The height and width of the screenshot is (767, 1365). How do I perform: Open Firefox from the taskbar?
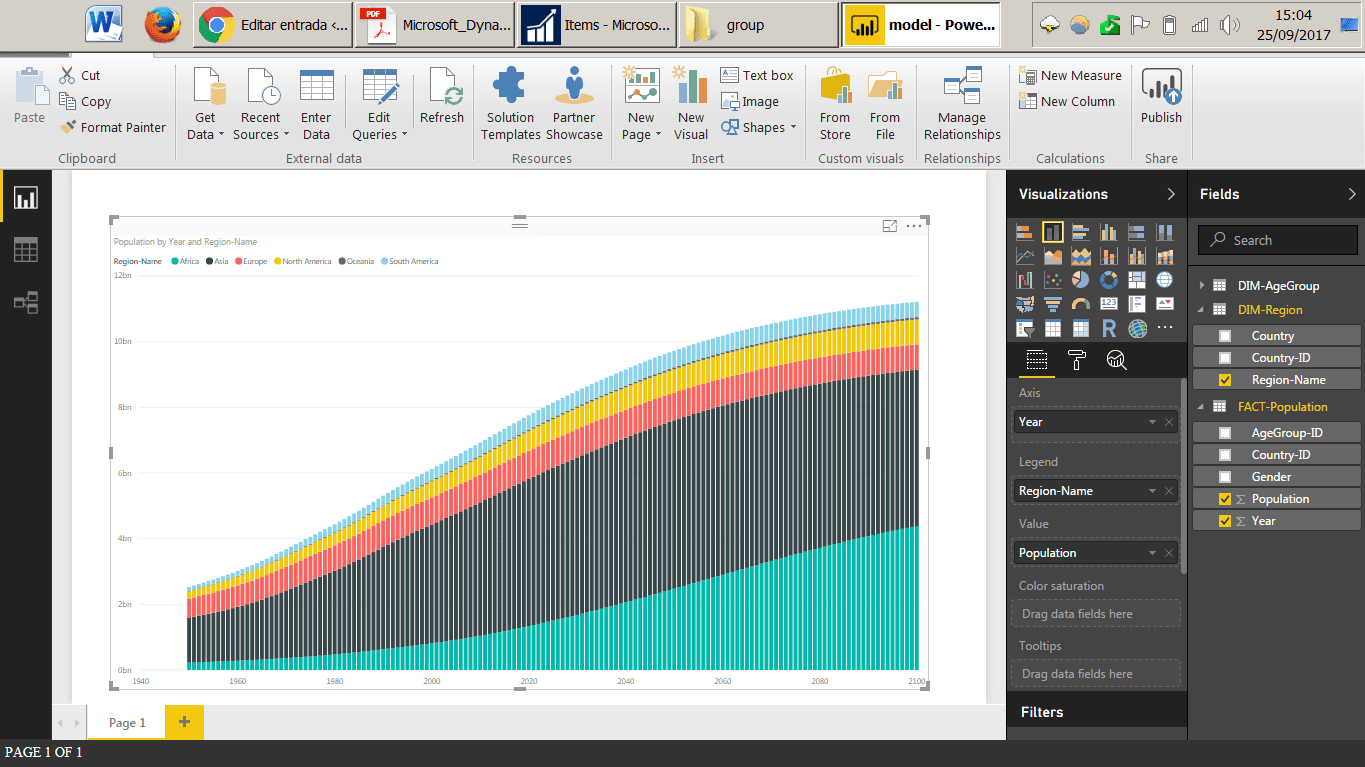163,25
